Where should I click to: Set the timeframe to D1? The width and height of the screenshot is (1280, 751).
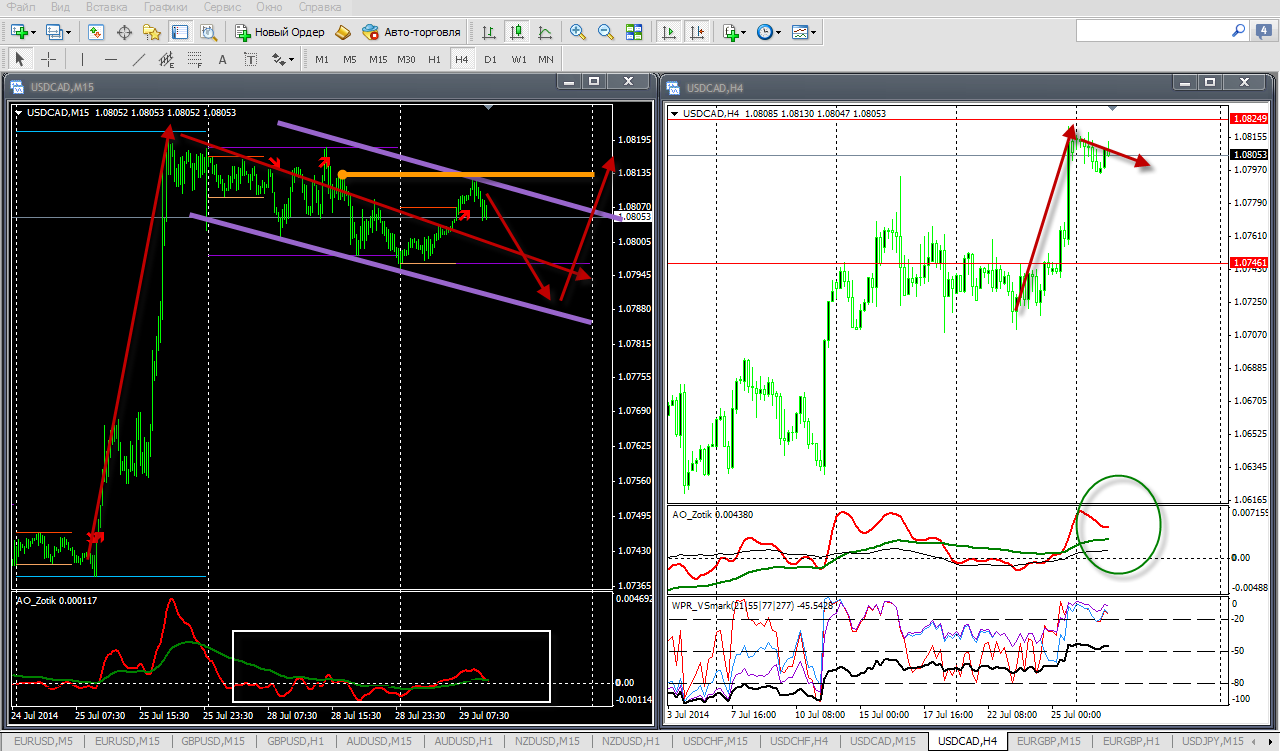[x=490, y=59]
